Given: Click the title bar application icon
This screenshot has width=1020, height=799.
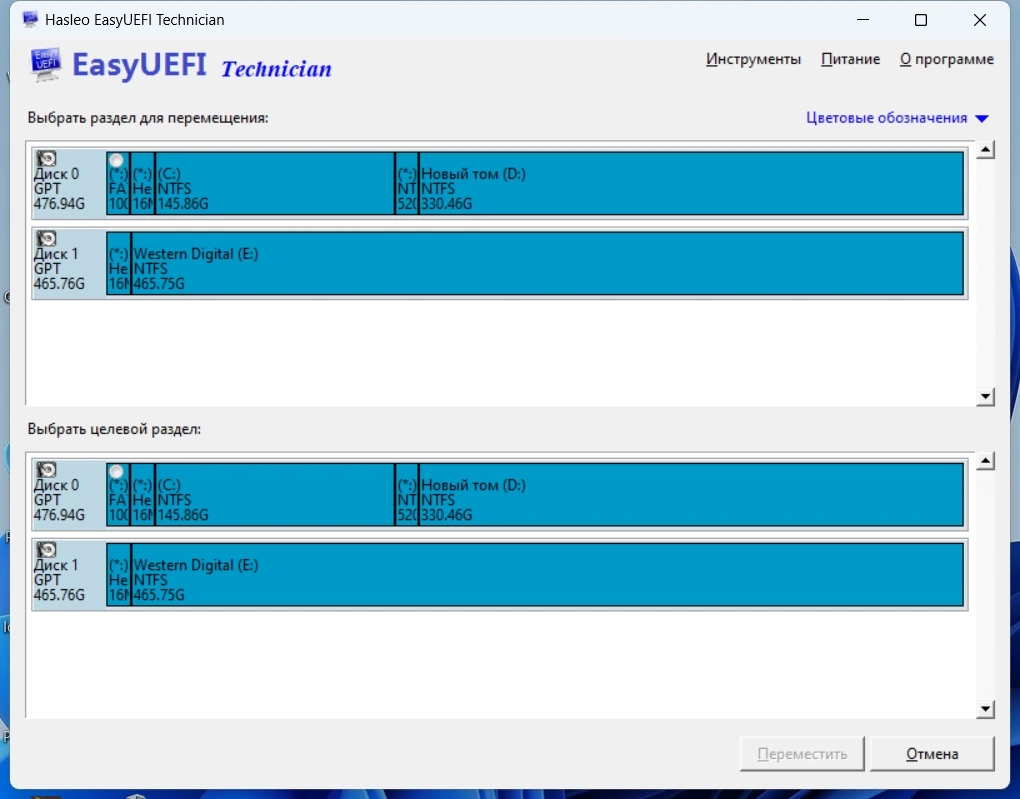Looking at the screenshot, I should click(30, 20).
